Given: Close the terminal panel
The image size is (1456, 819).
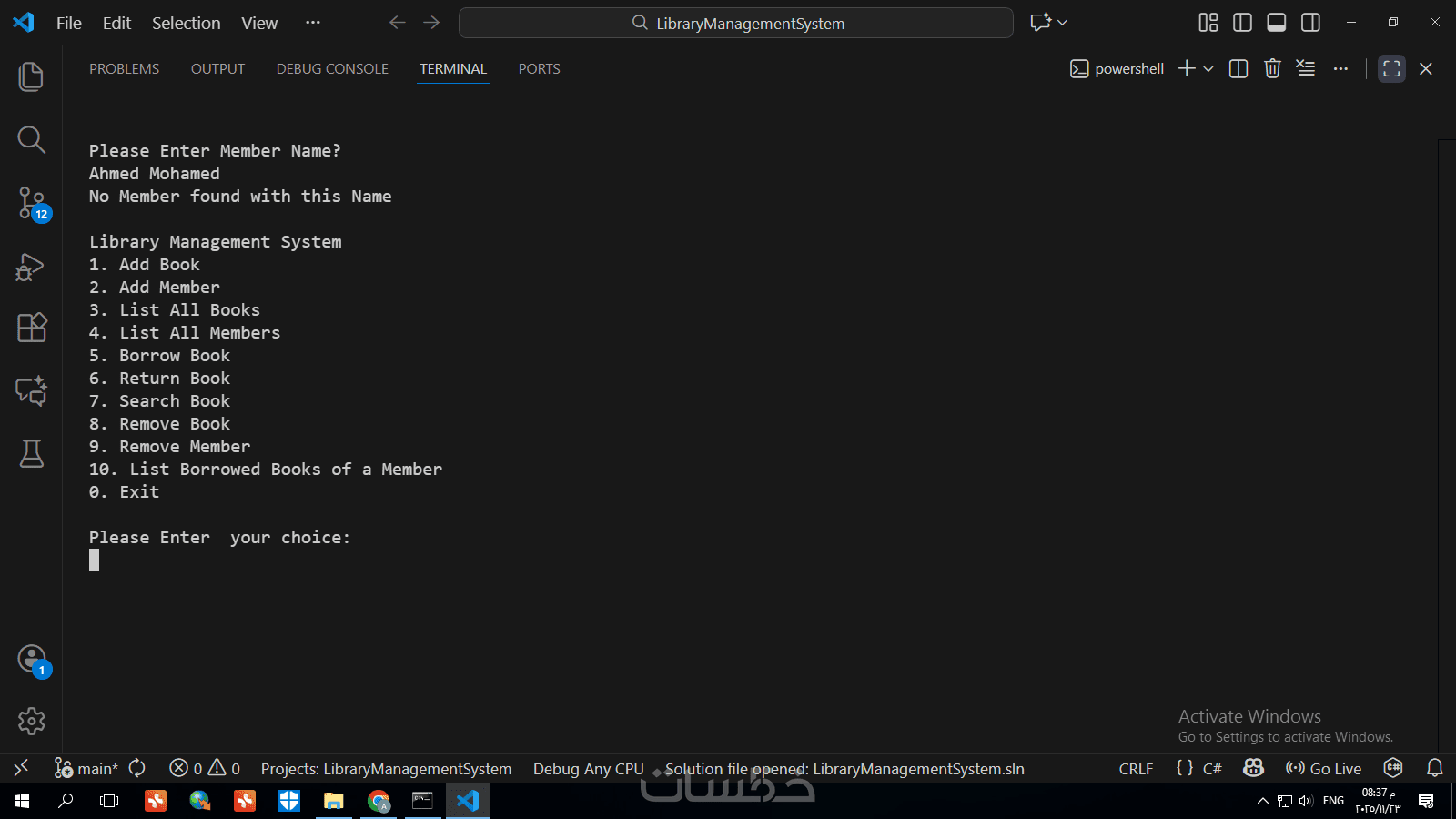Looking at the screenshot, I should click(1426, 68).
